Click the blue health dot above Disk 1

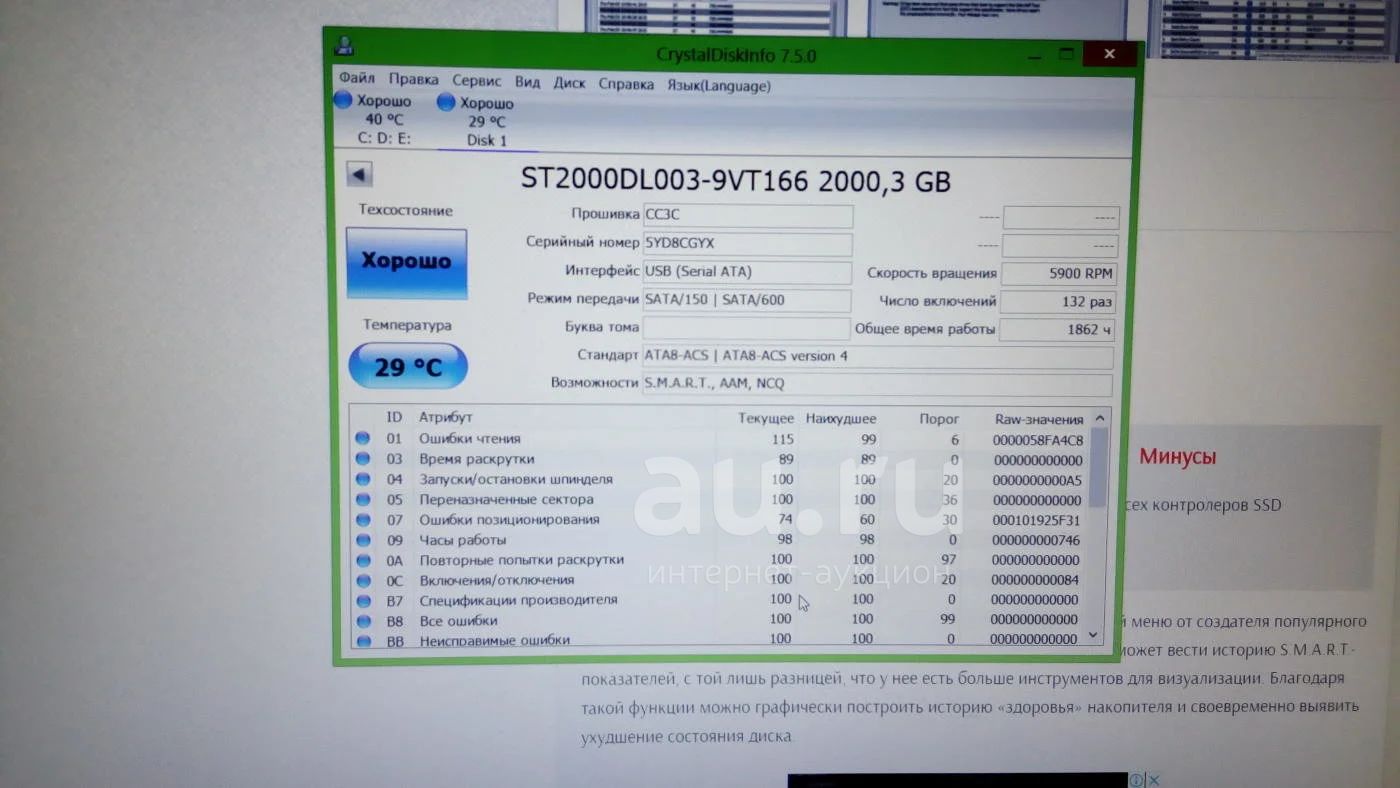click(x=446, y=102)
